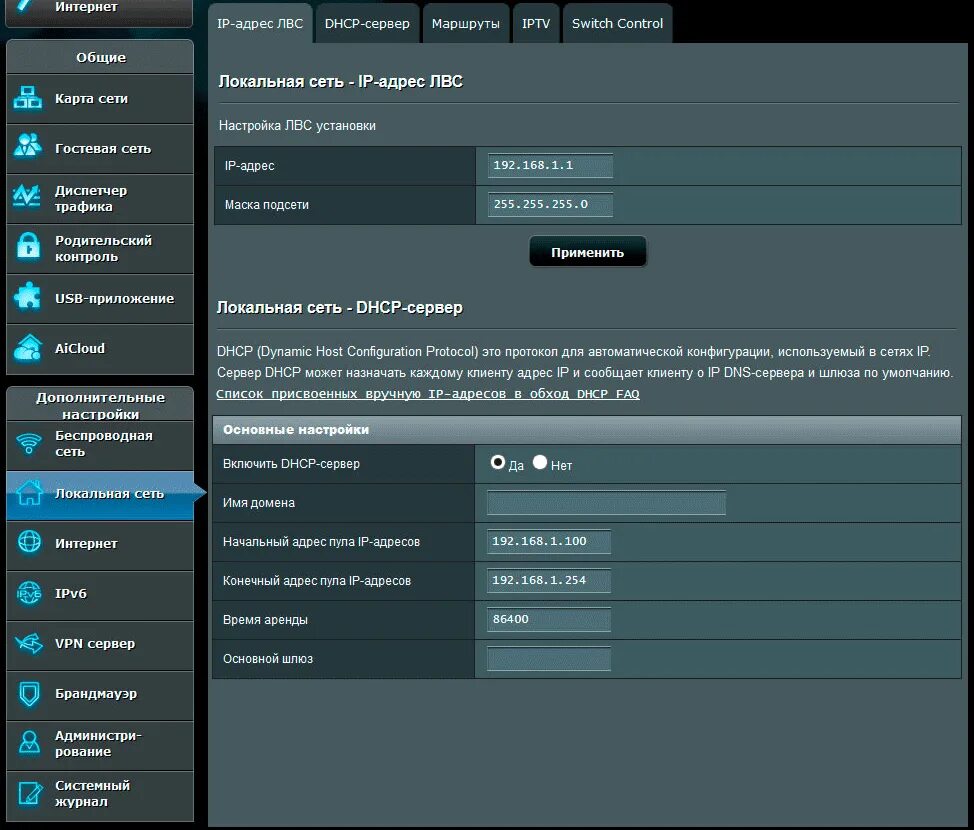
Task: Open the Карта сети menu label
Action: click(x=91, y=99)
